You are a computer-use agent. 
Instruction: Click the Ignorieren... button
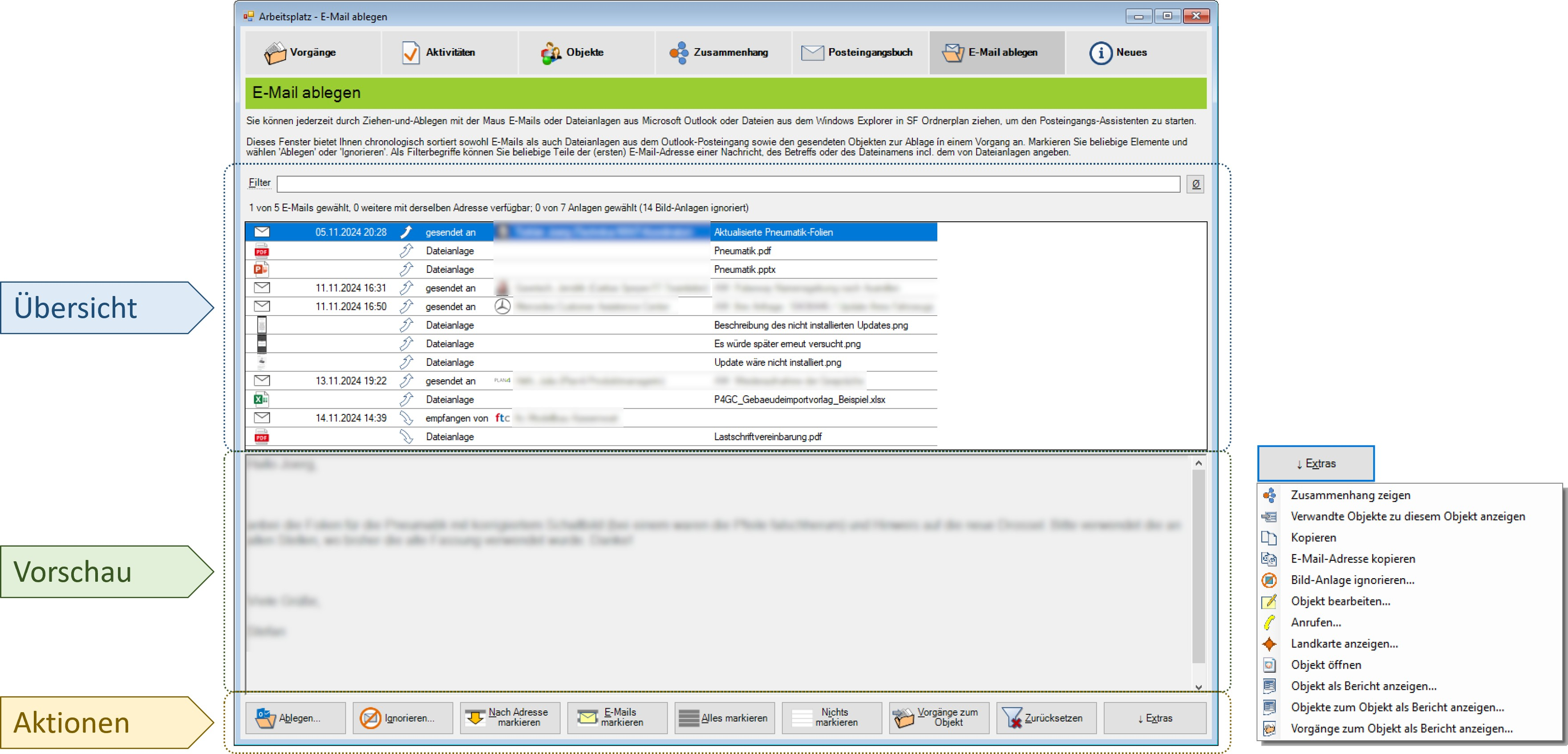(403, 718)
